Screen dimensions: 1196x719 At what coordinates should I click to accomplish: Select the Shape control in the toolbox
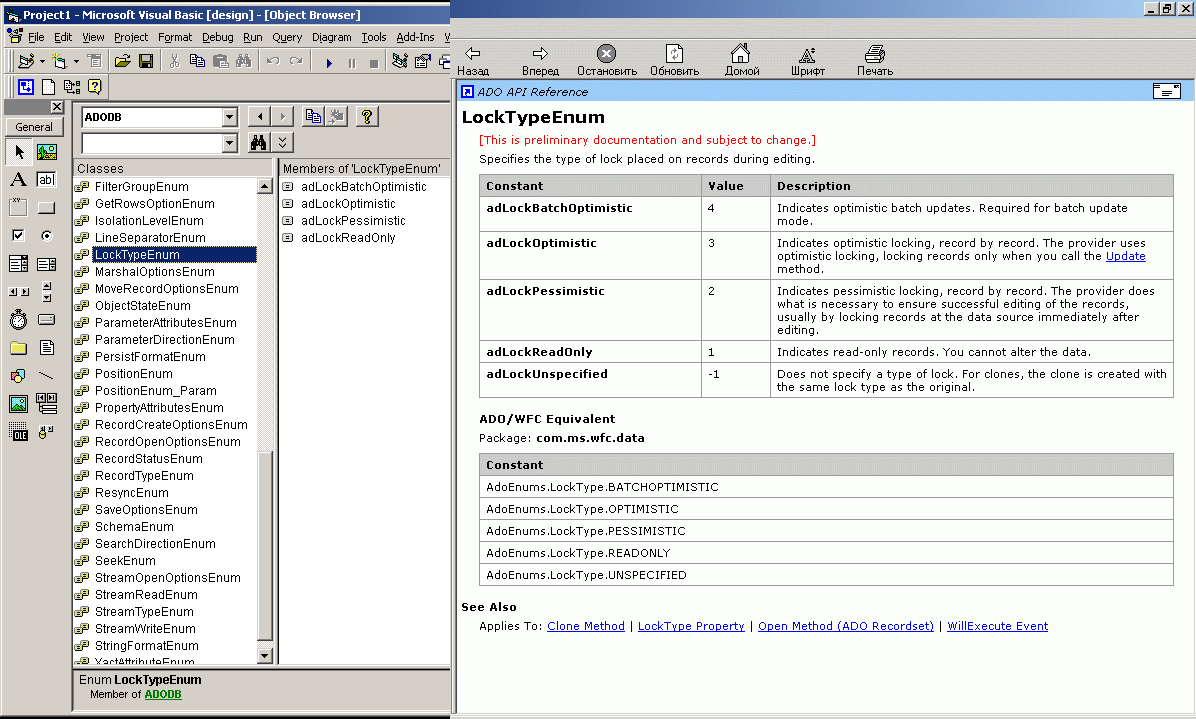[19, 376]
